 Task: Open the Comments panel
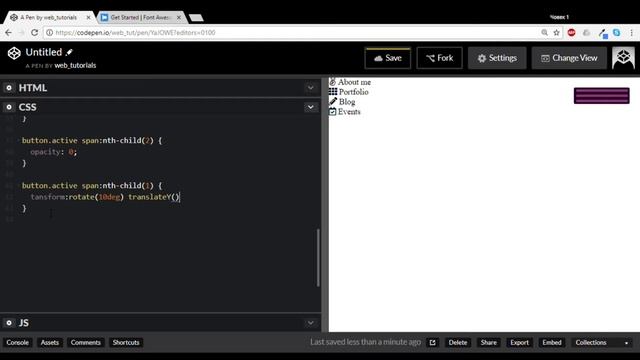coord(86,342)
